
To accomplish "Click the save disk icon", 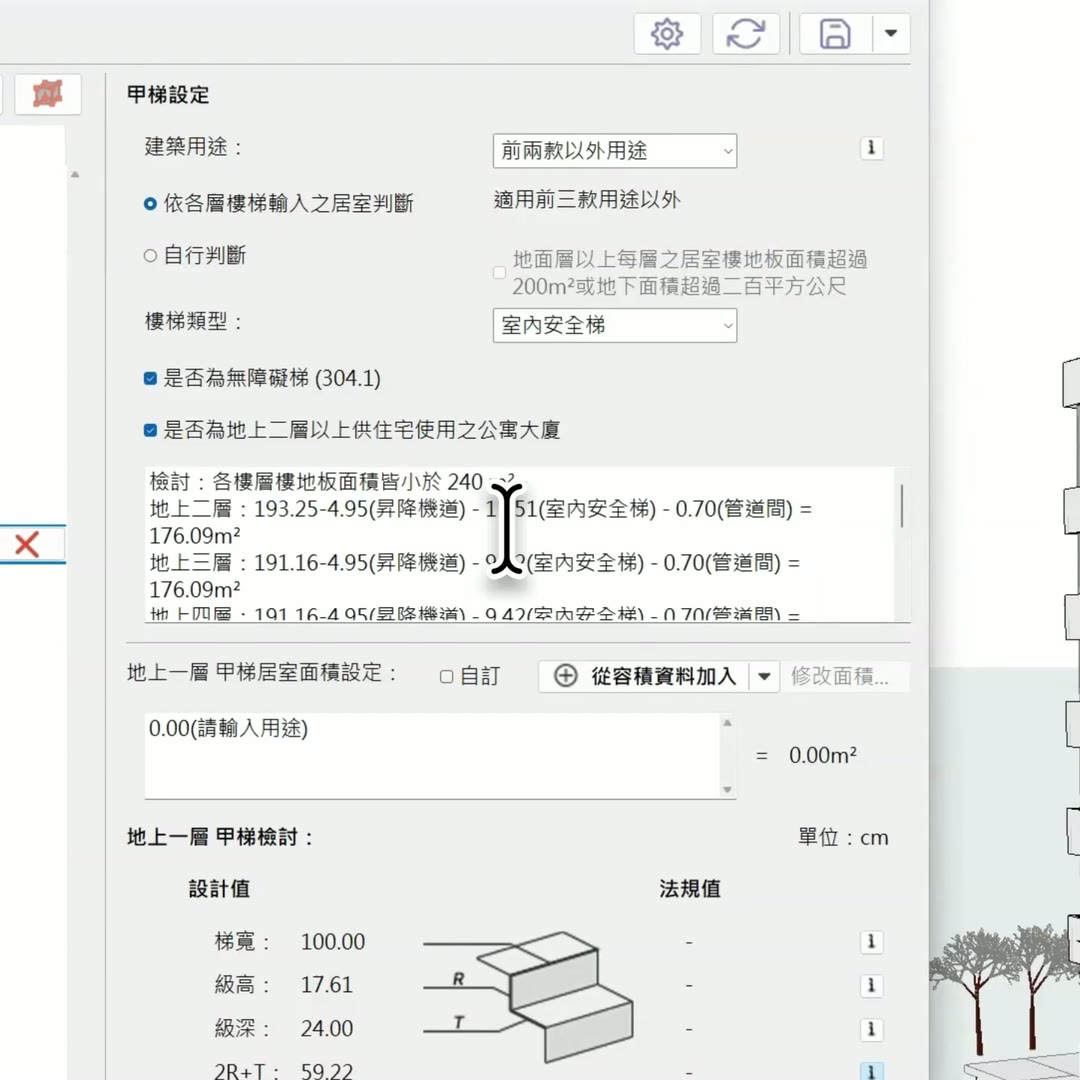I will click(835, 34).
